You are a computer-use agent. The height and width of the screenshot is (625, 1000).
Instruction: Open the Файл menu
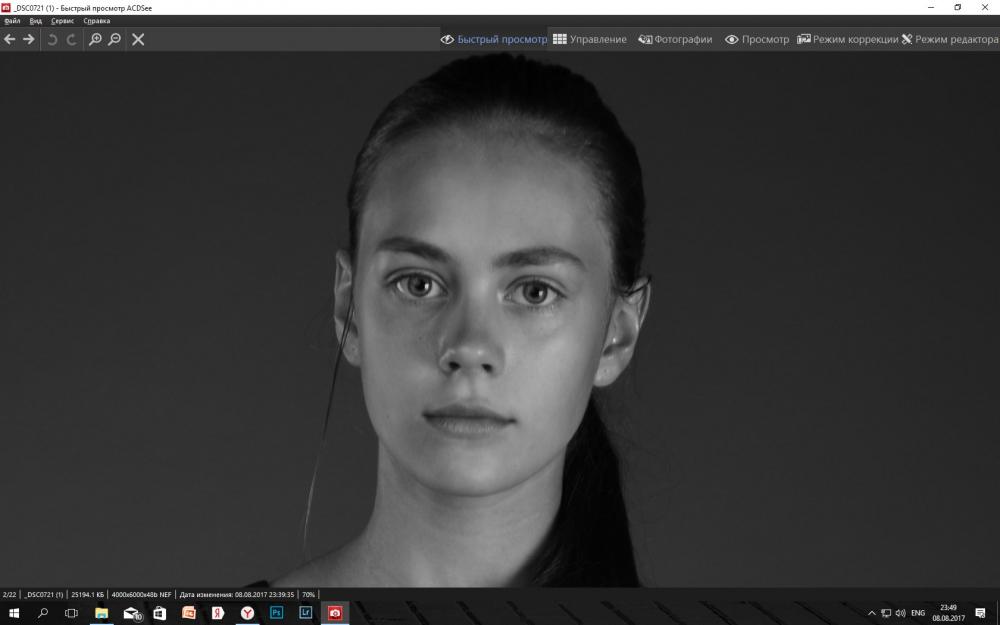point(12,21)
